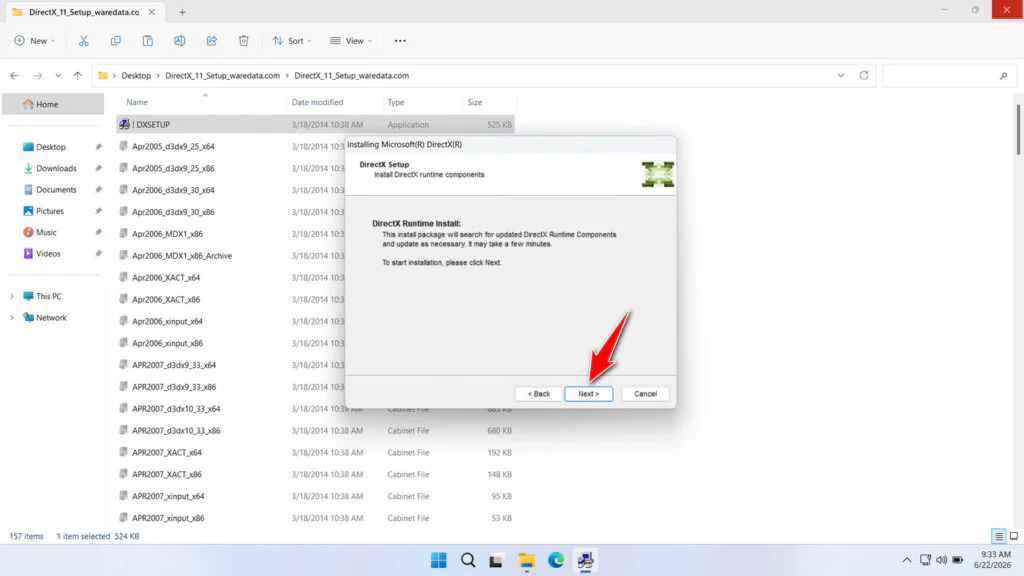Click the DirectX setup taskbar icon
This screenshot has width=1024, height=576.
point(585,560)
